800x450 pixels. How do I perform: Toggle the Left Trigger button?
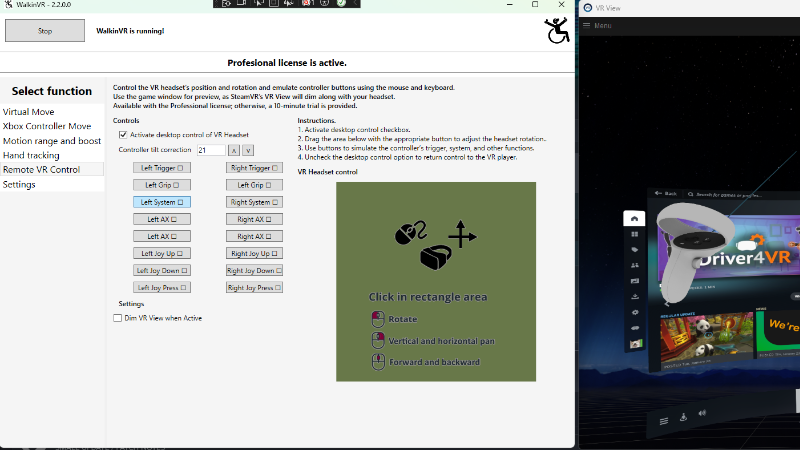pos(161,168)
